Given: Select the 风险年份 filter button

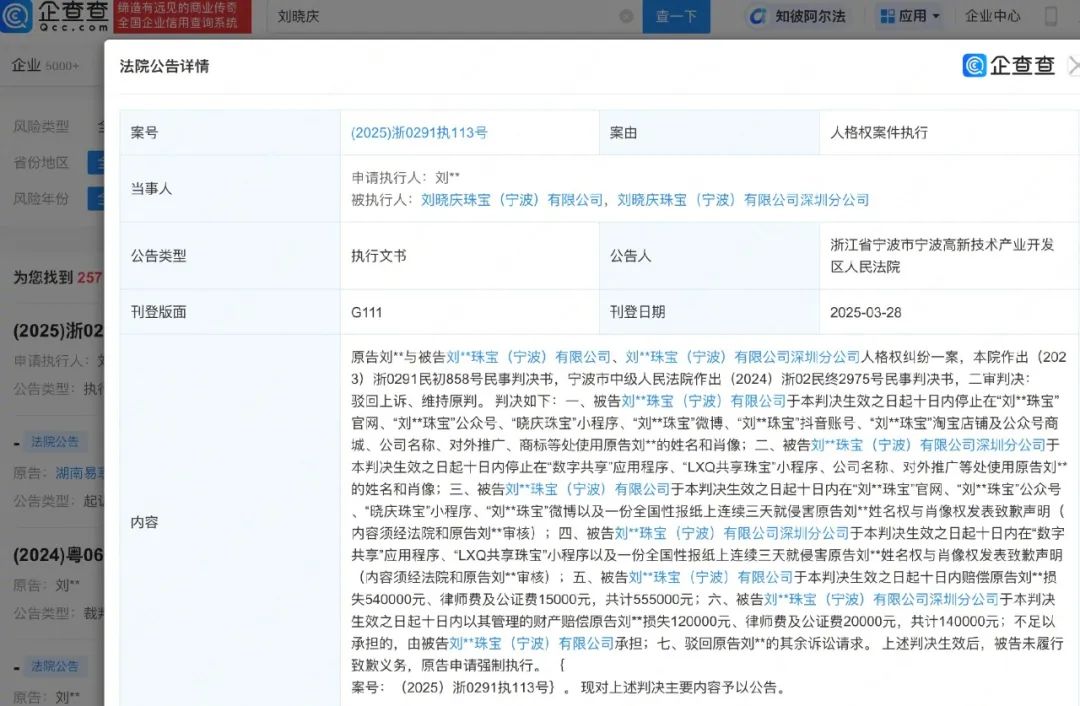Looking at the screenshot, I should (x=96, y=199).
